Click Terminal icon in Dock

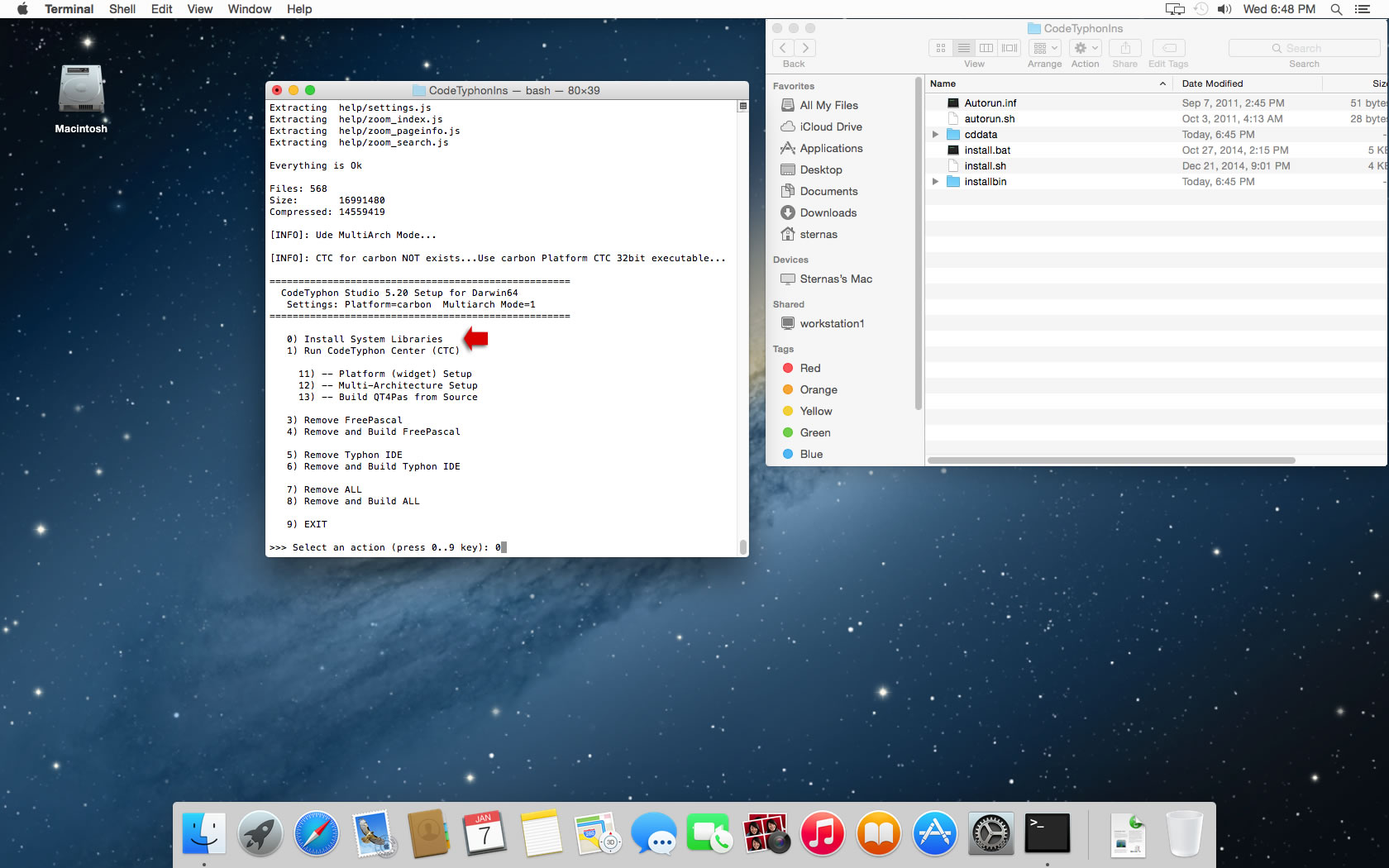1047,832
